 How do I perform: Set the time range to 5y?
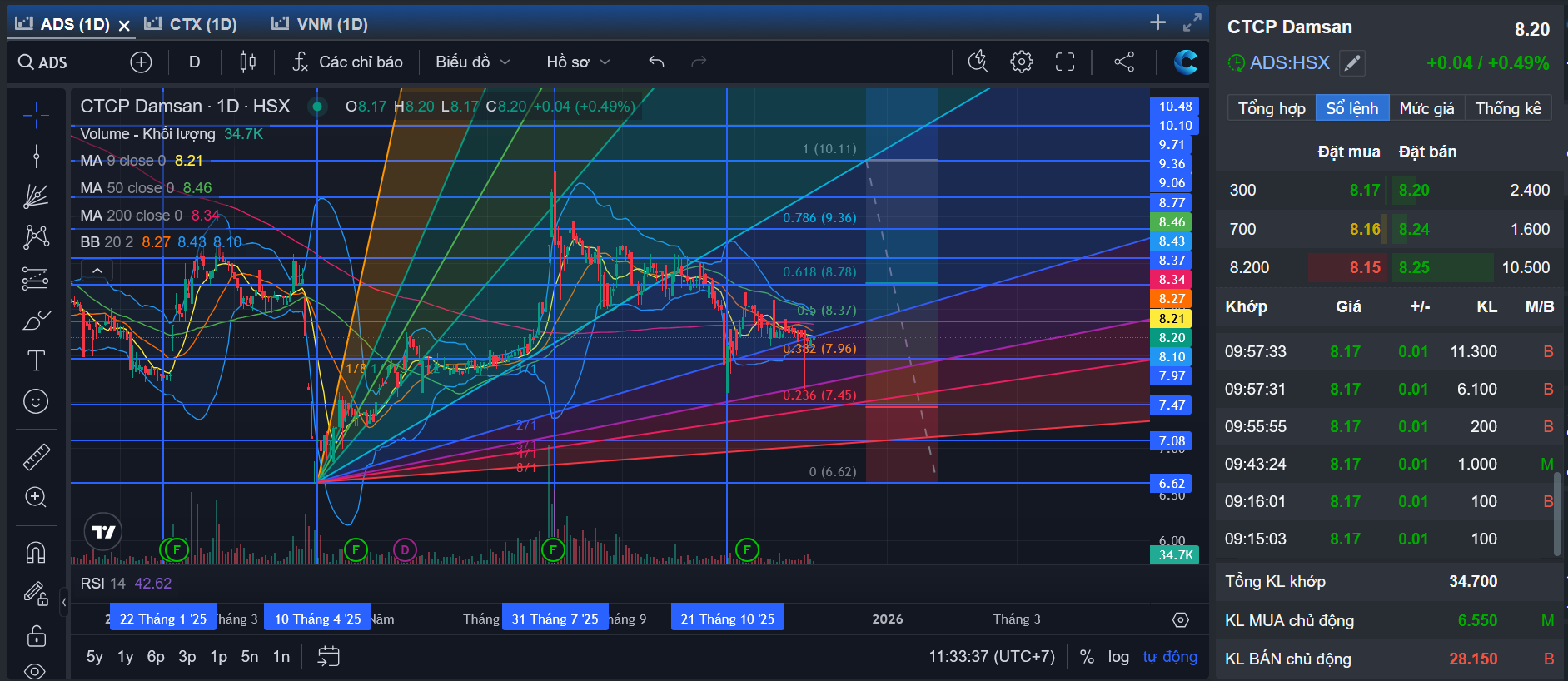click(95, 657)
